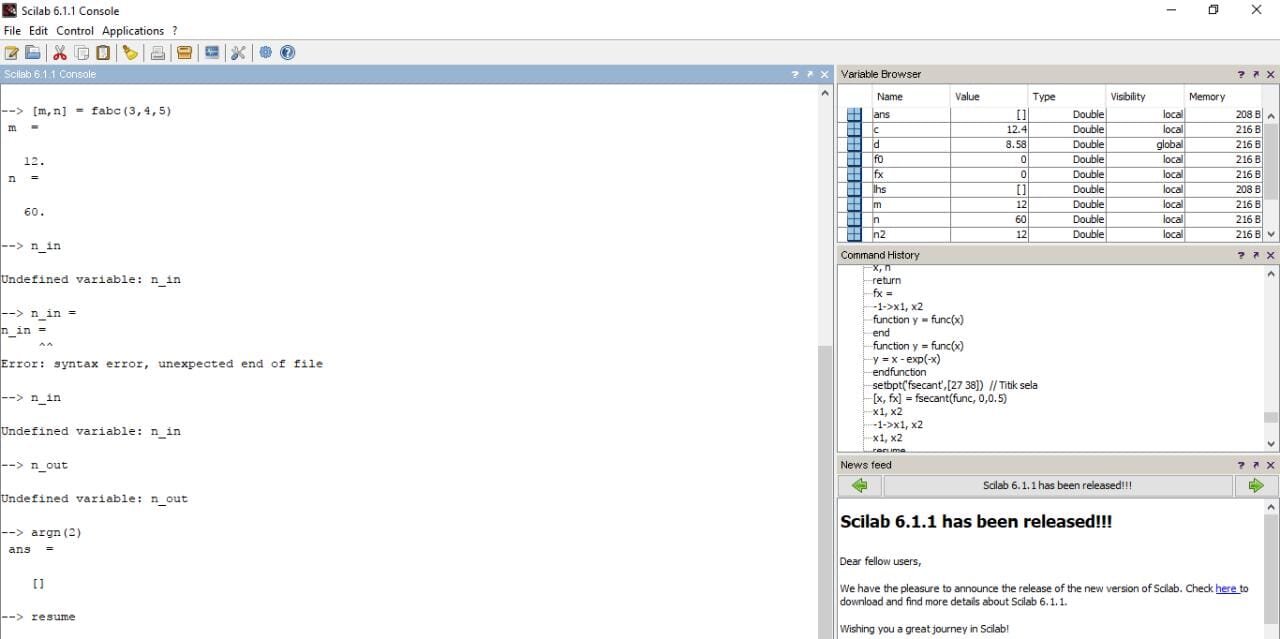Undock the Variable Browser panel

point(1255,75)
